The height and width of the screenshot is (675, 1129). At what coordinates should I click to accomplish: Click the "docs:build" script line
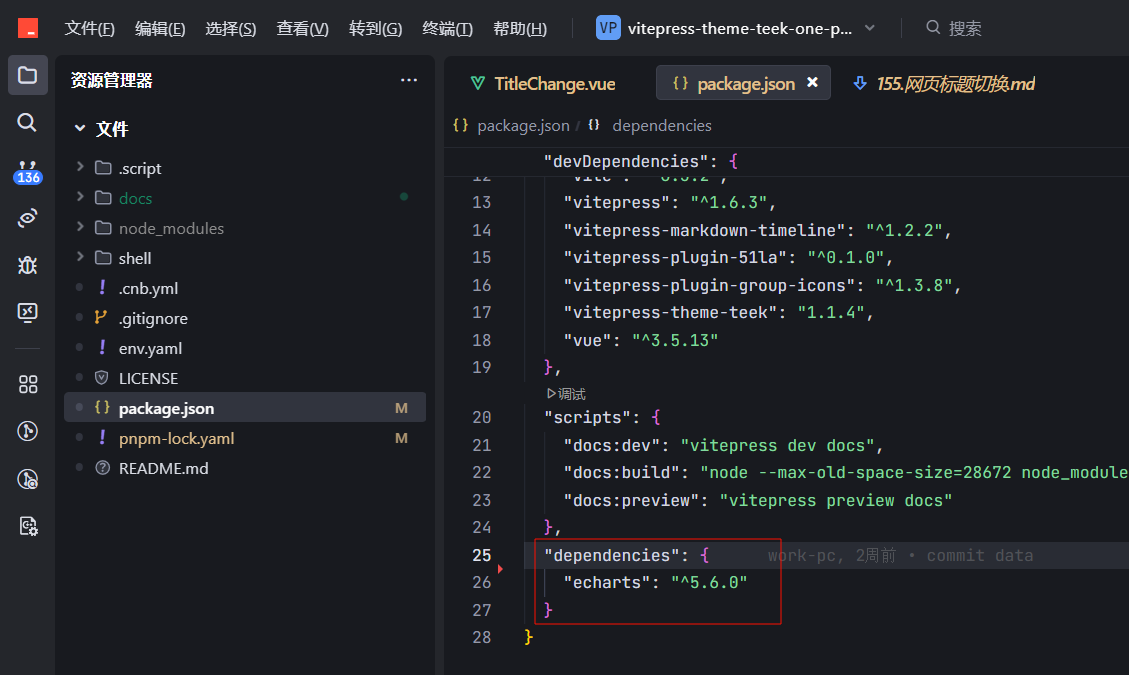(x=846, y=473)
